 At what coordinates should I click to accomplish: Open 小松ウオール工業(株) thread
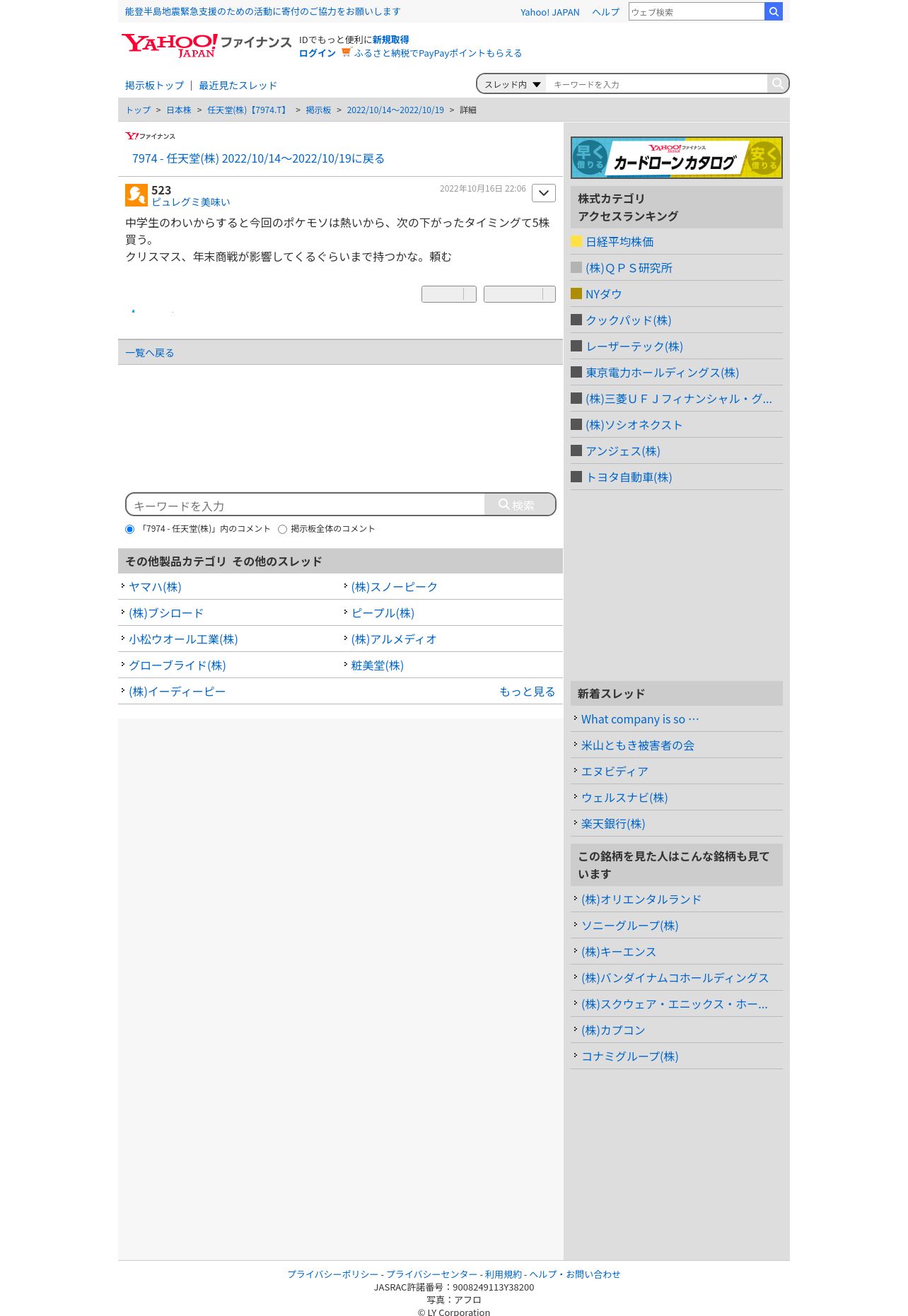coord(183,639)
